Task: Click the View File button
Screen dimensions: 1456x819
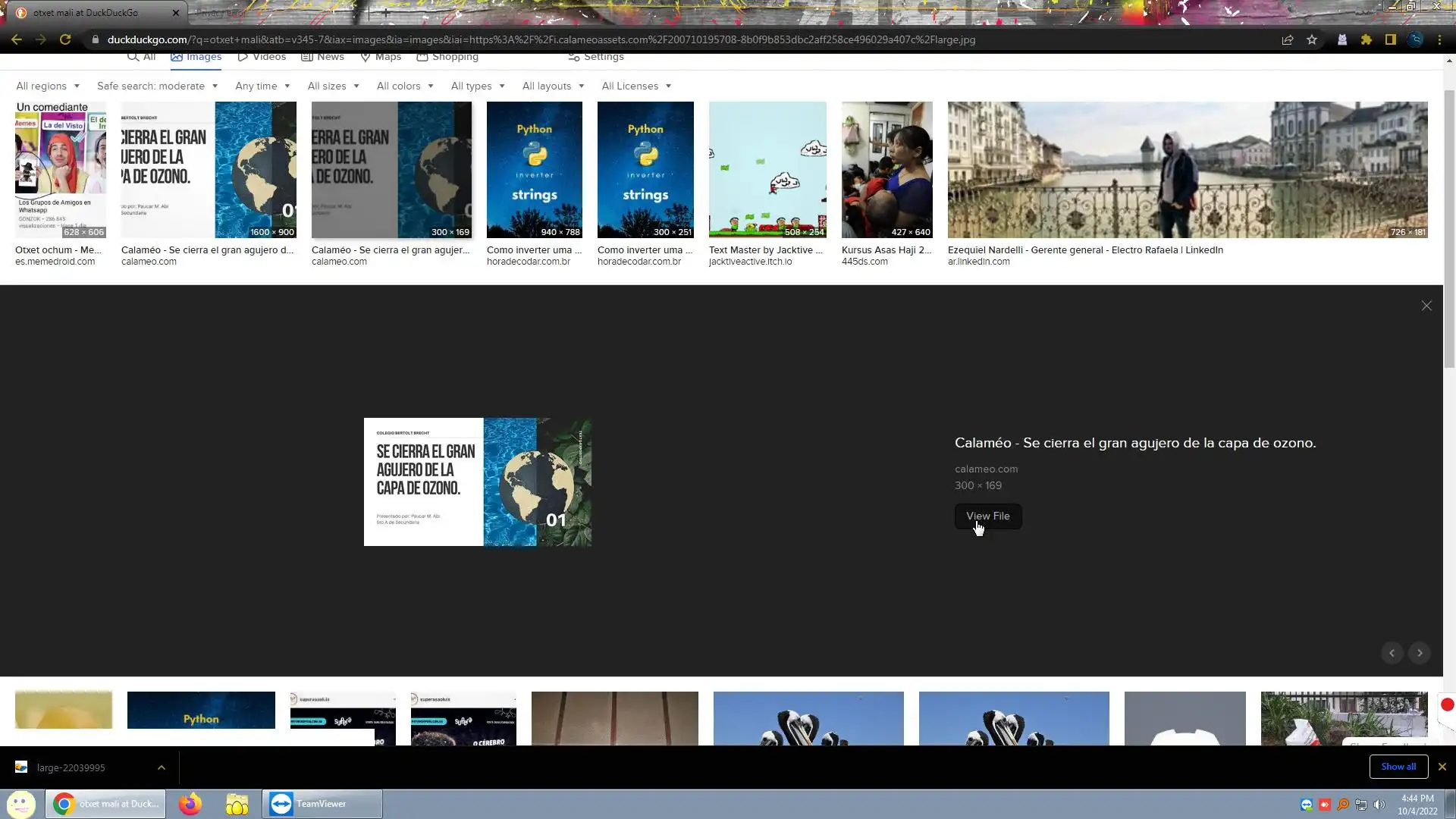Action: (987, 516)
